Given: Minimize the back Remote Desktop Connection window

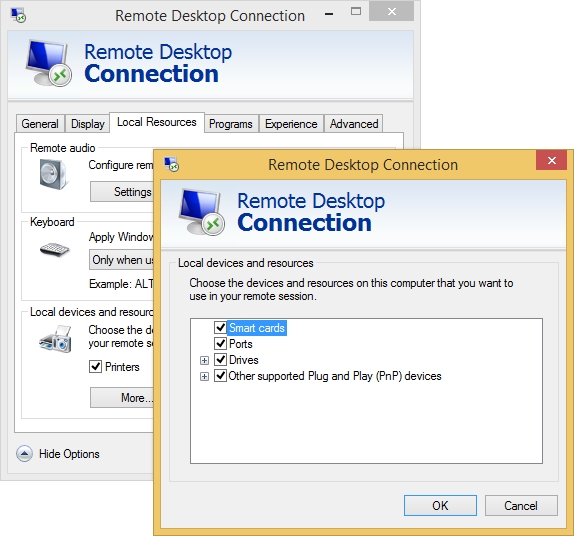Looking at the screenshot, I should click(x=329, y=14).
